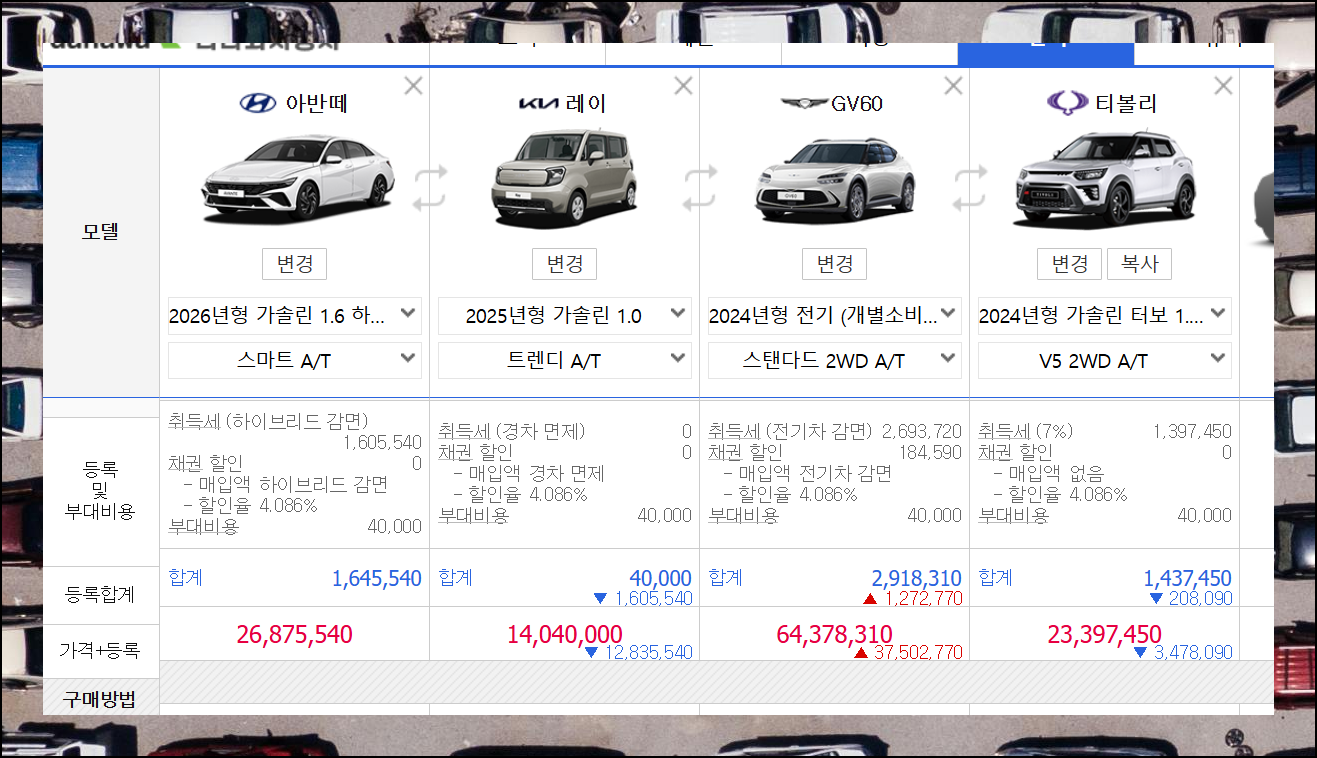Swap GV60 and 티볼리 using the arrows icon

point(970,188)
